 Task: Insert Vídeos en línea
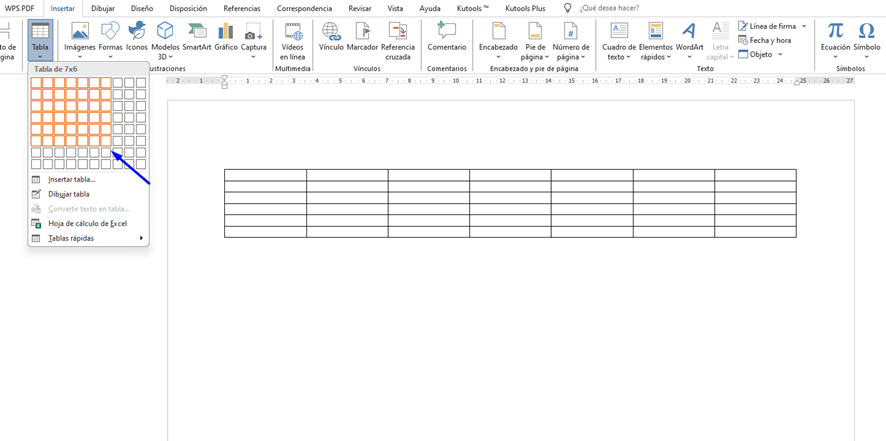(x=292, y=41)
